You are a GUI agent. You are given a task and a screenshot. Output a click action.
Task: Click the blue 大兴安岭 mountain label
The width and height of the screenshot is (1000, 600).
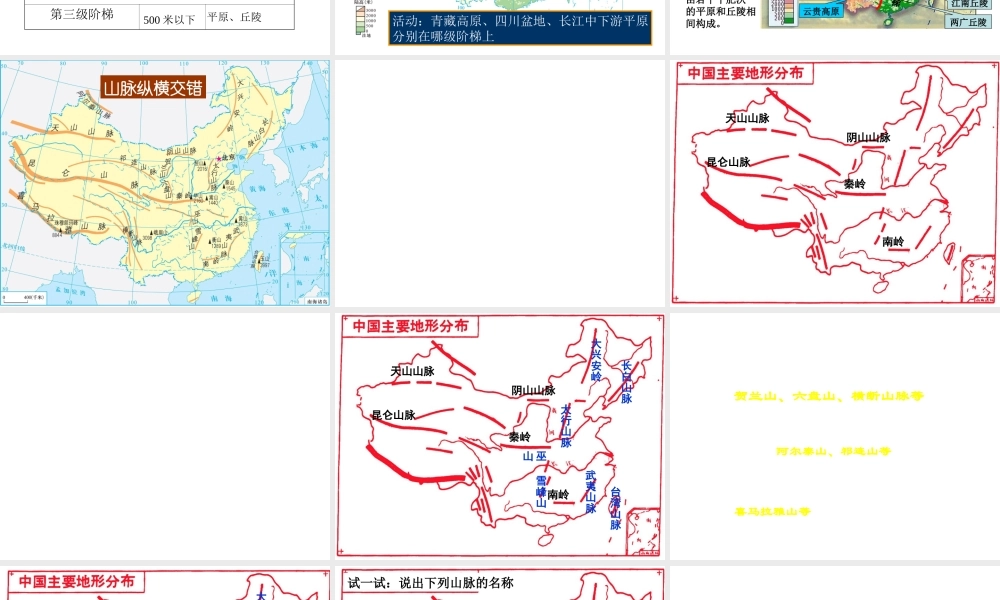[x=596, y=360]
